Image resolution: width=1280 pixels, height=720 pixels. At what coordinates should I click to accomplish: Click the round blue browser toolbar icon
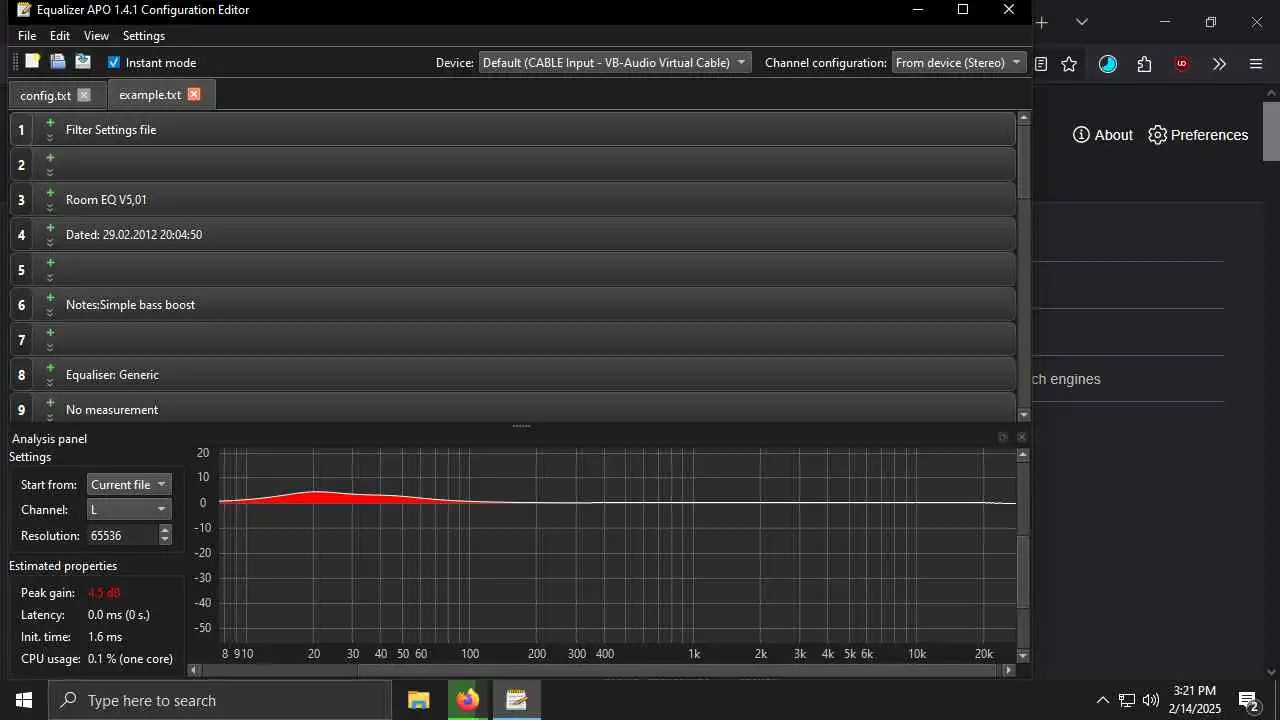[x=1107, y=64]
